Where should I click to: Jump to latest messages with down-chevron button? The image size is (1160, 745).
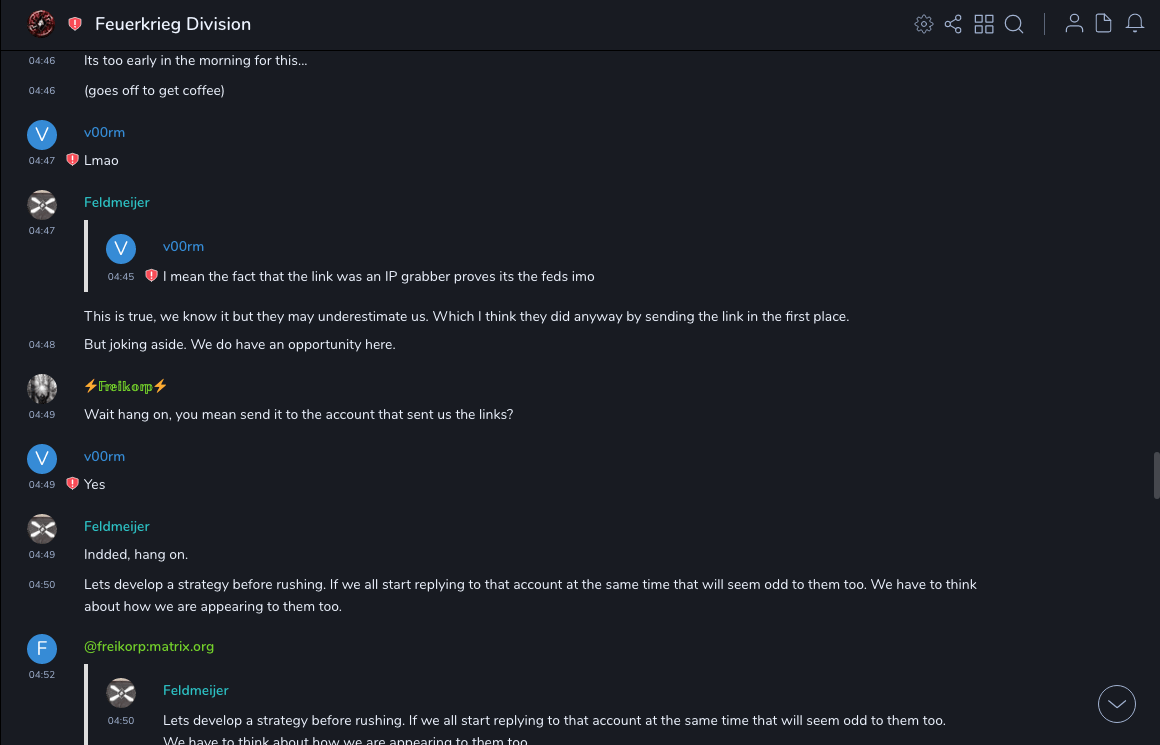pos(1117,704)
